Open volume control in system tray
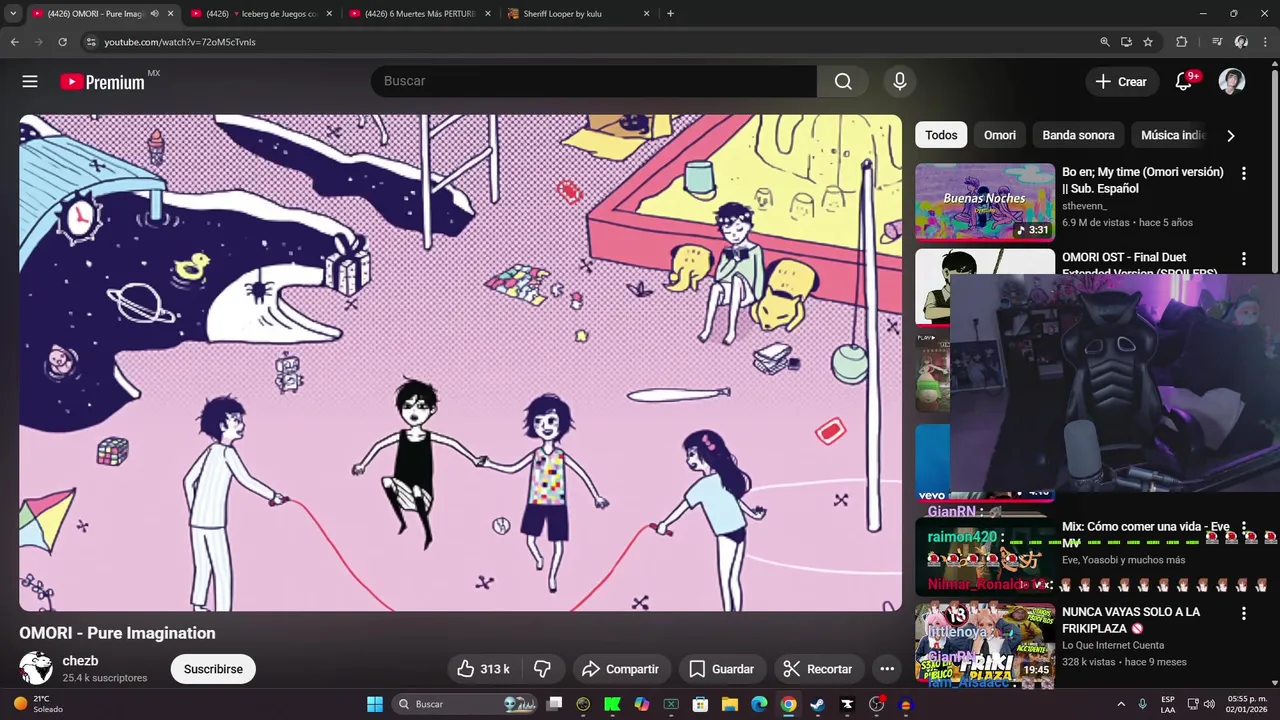The width and height of the screenshot is (1280, 720). [1209, 704]
